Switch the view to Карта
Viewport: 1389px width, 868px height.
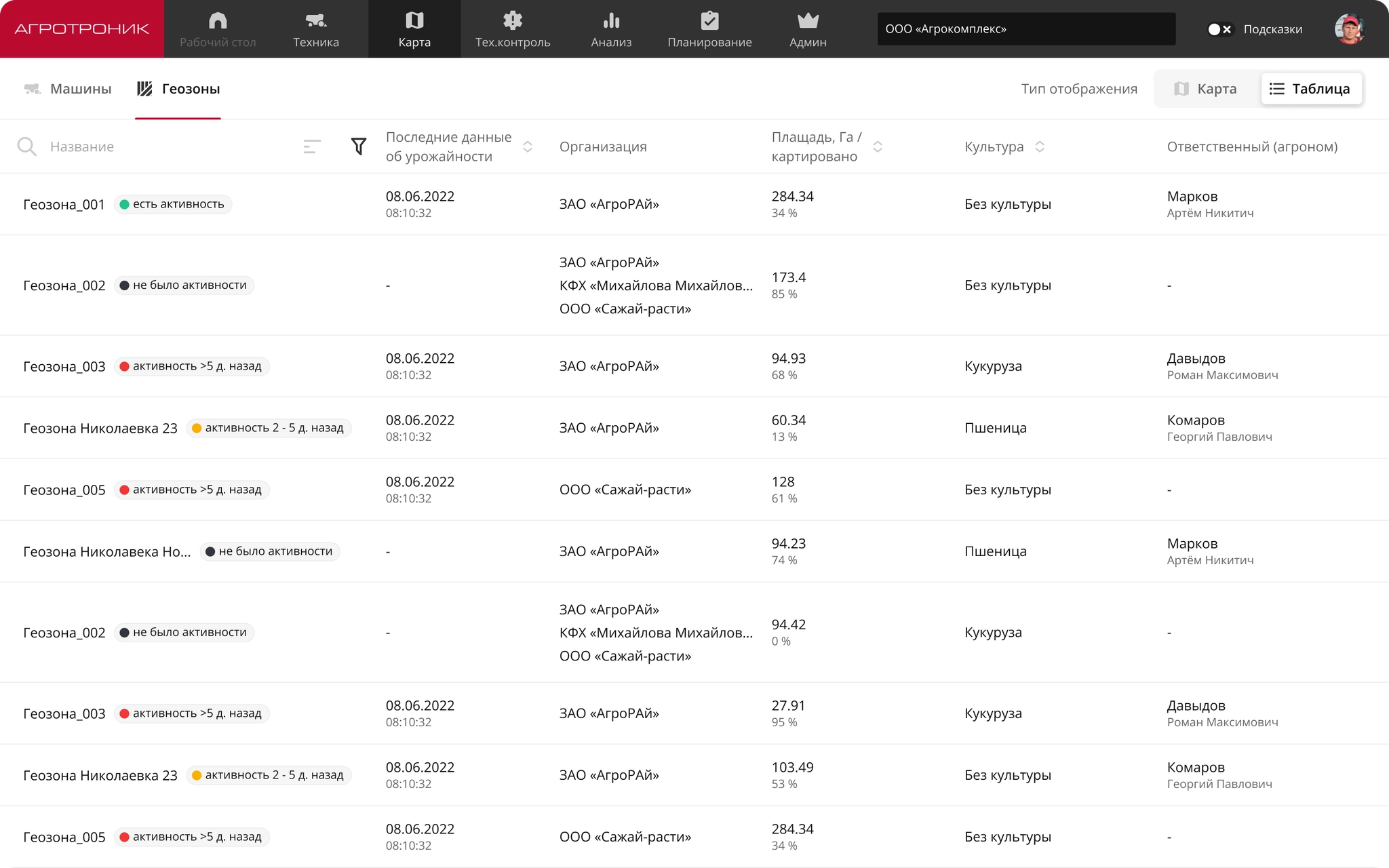(1206, 89)
